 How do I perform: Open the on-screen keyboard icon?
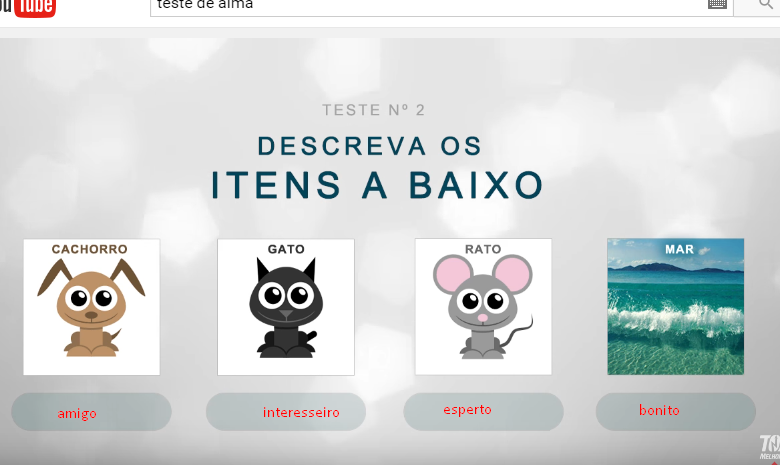tap(717, 4)
